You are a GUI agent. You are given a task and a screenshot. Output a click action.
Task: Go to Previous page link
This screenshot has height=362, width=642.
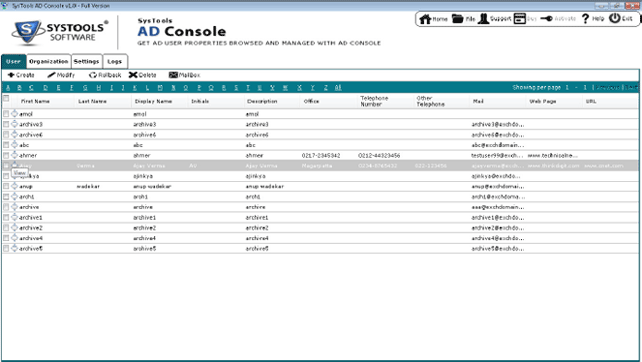click(608, 87)
